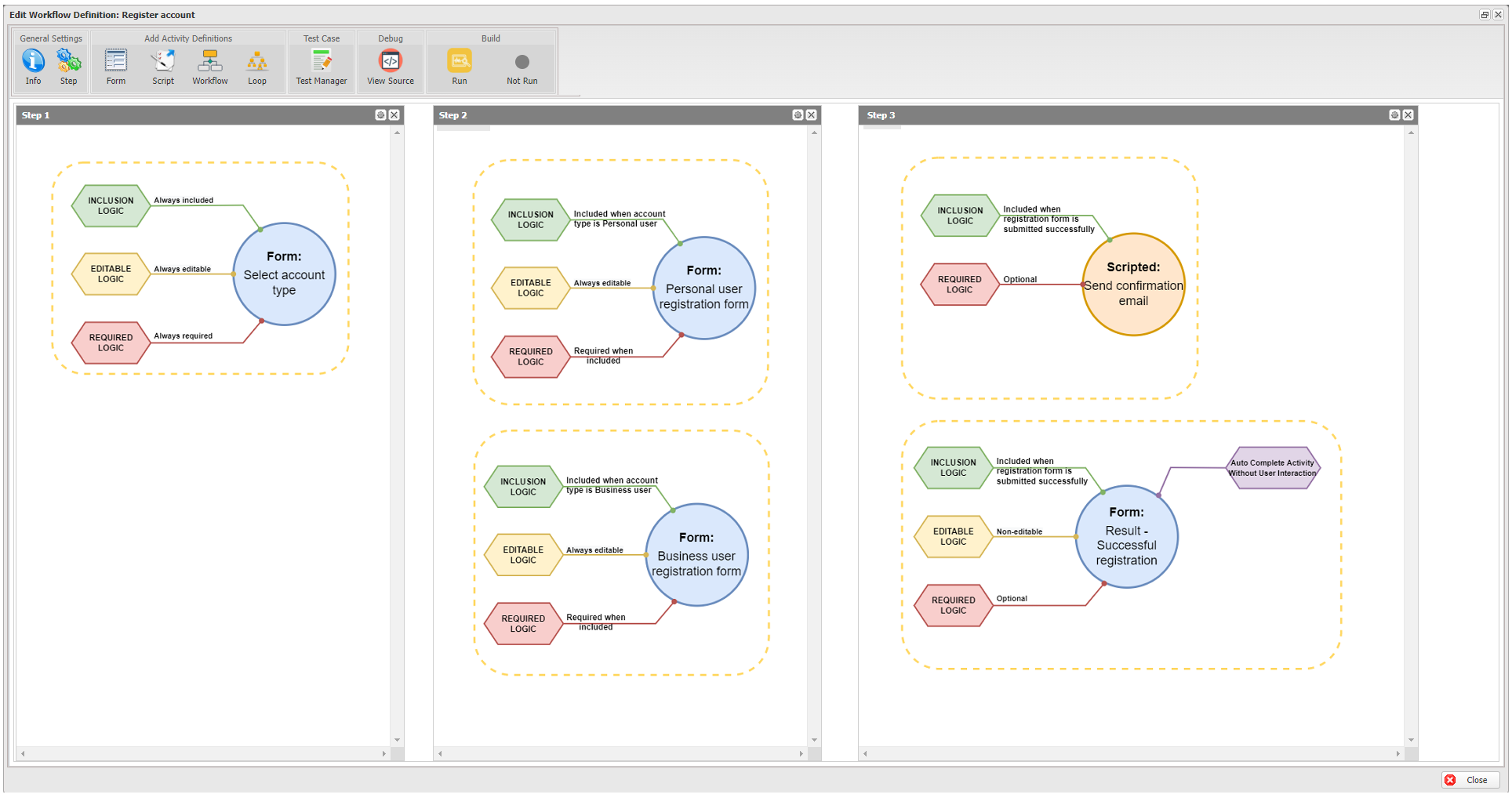Close the Step 2 panel
This screenshot has width=1512, height=798.
(x=812, y=115)
